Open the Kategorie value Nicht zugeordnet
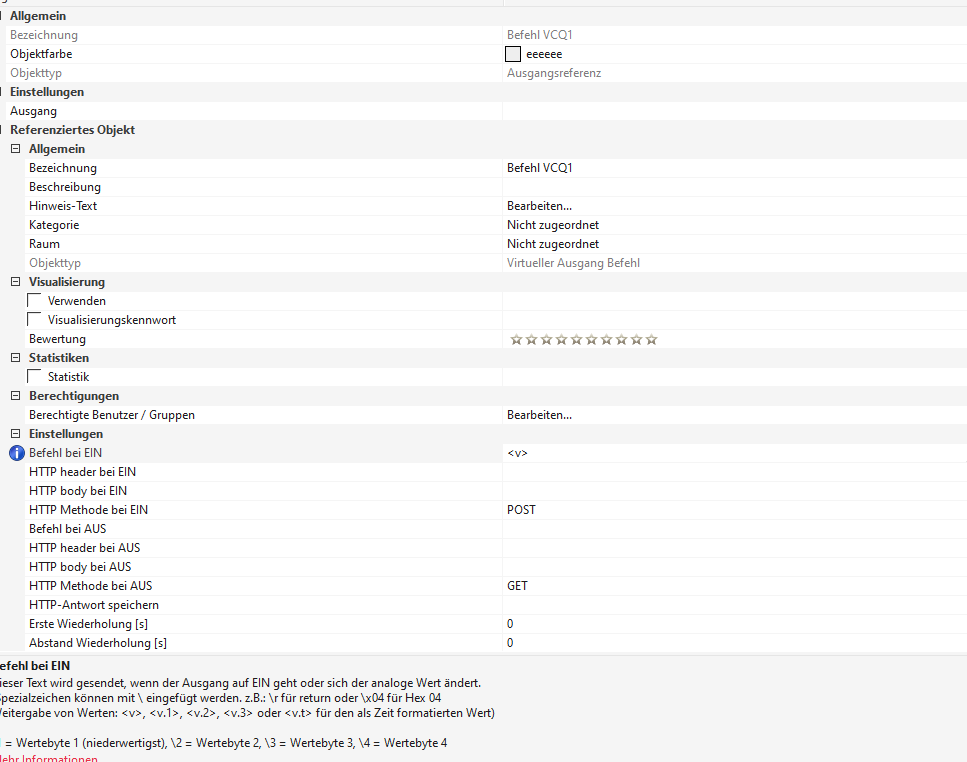The image size is (967, 762). 552,225
